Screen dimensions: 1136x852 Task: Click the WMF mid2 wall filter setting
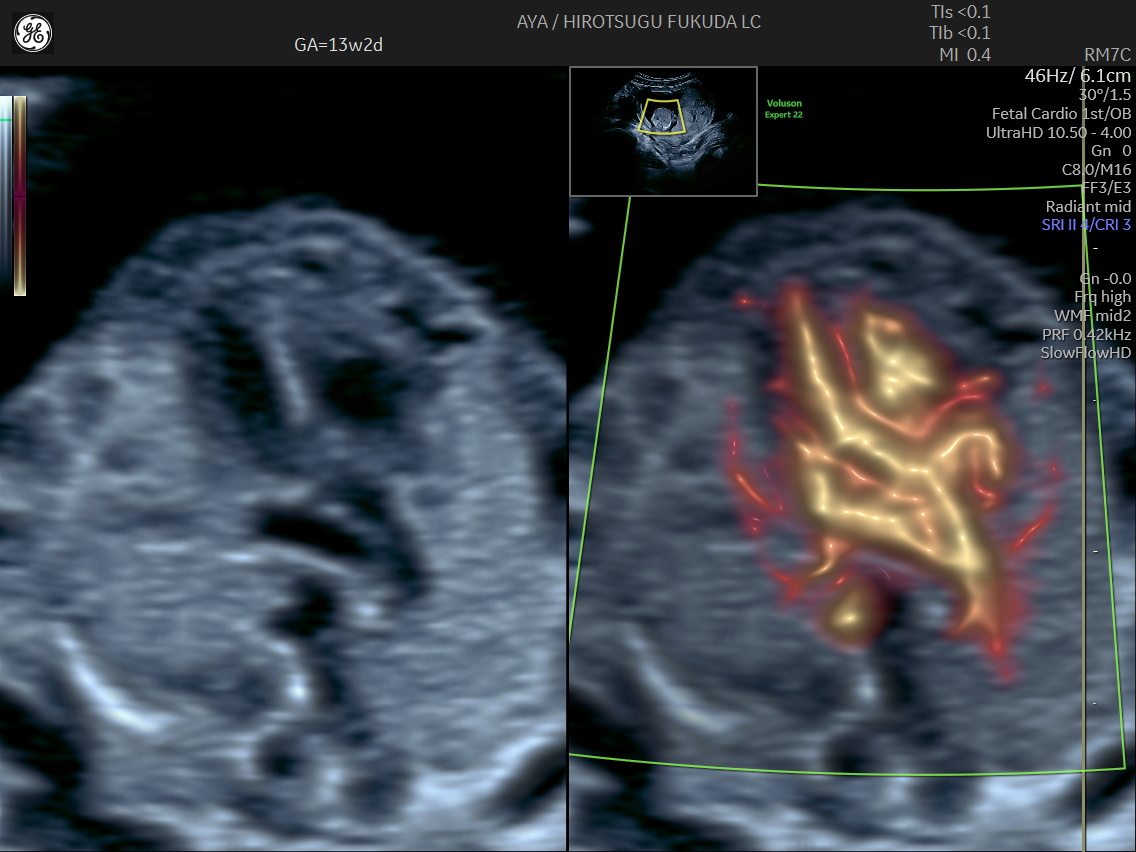[x=1092, y=316]
